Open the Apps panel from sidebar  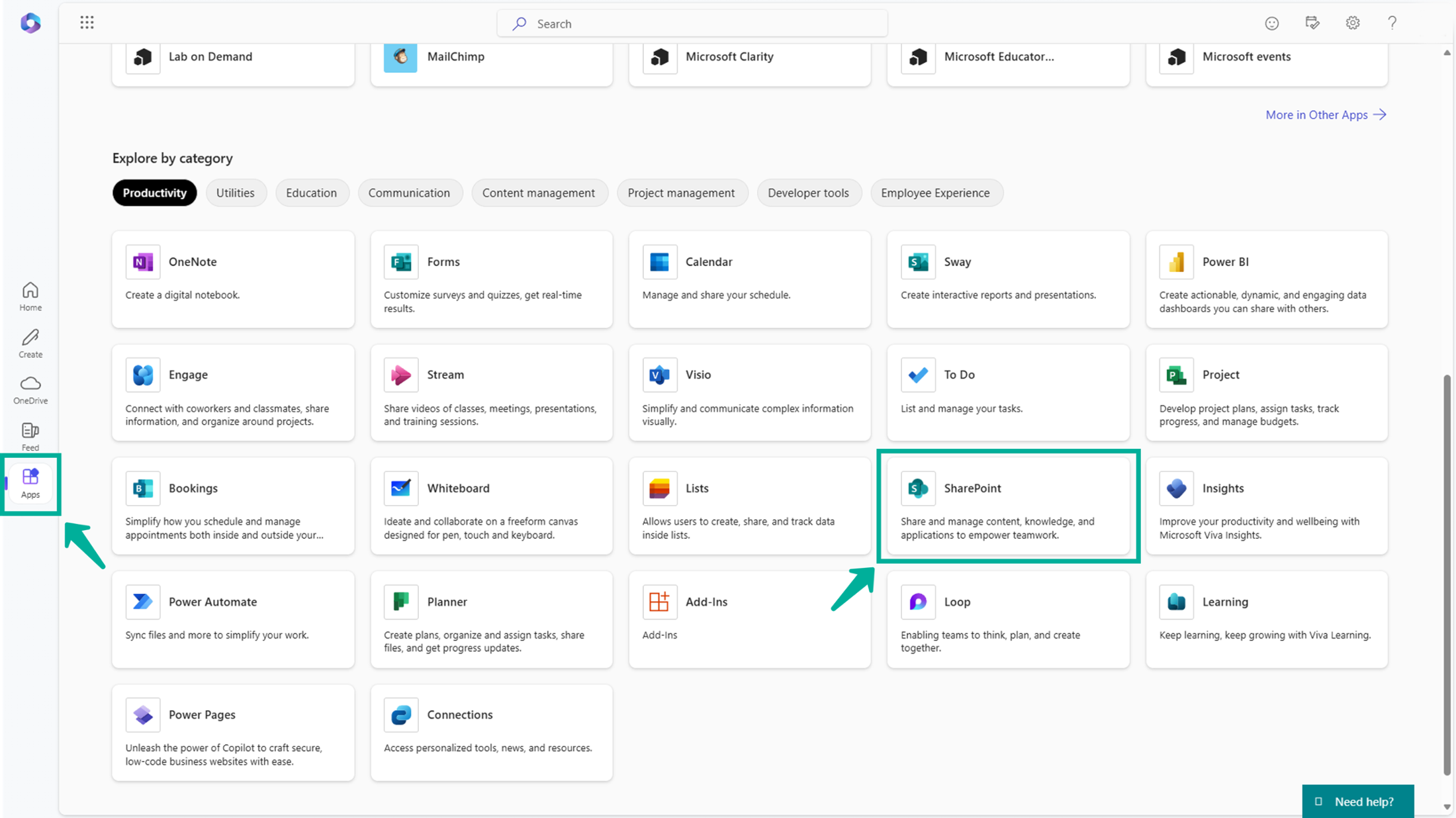click(31, 483)
